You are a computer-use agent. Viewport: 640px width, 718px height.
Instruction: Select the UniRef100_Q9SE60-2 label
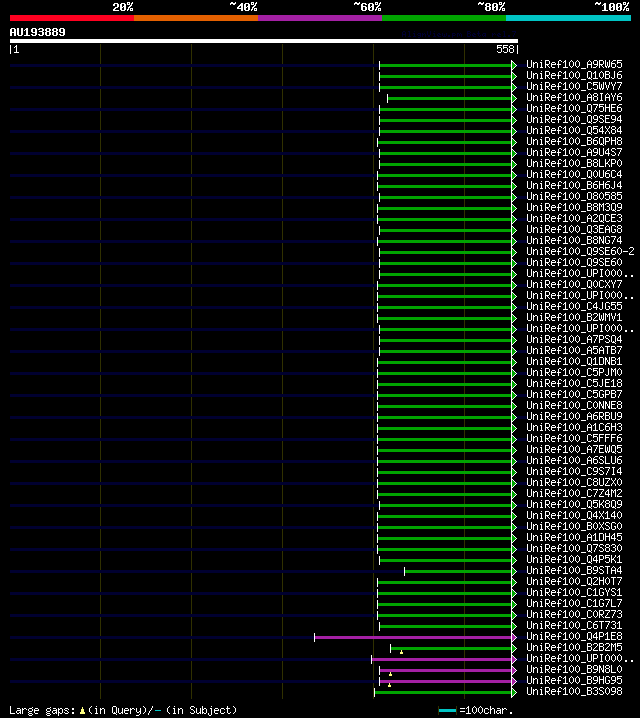click(x=580, y=251)
